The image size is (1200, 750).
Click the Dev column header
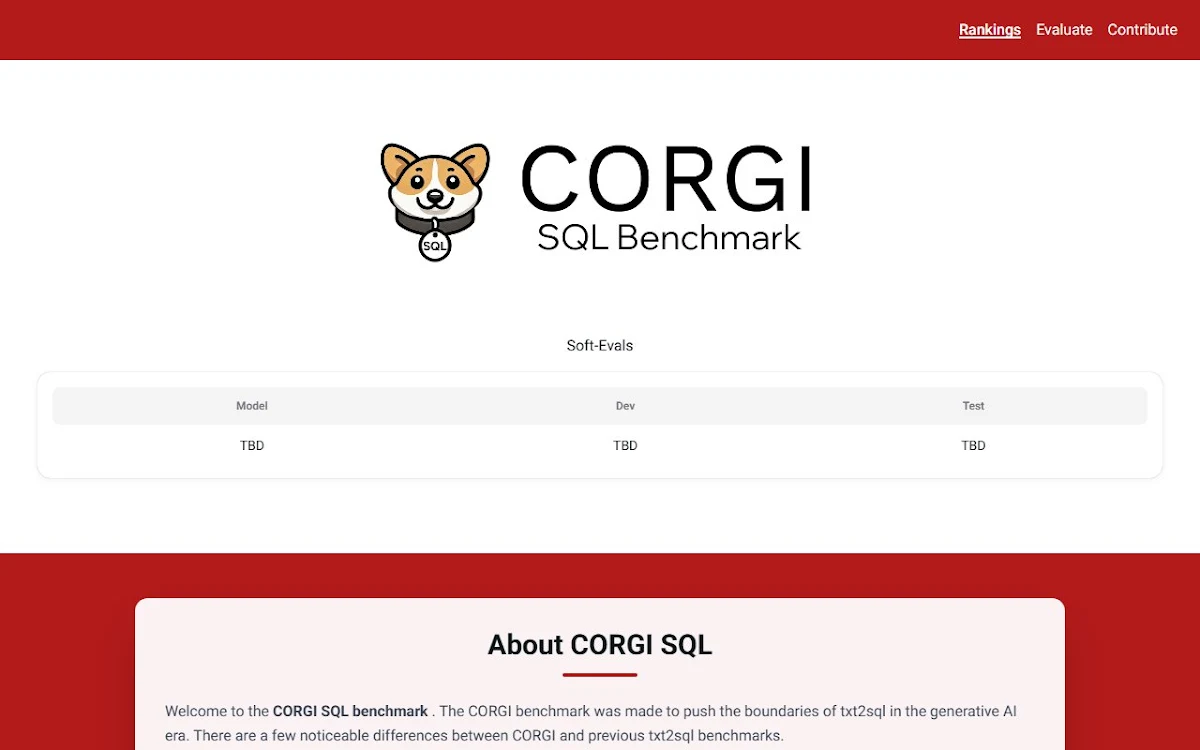click(625, 406)
